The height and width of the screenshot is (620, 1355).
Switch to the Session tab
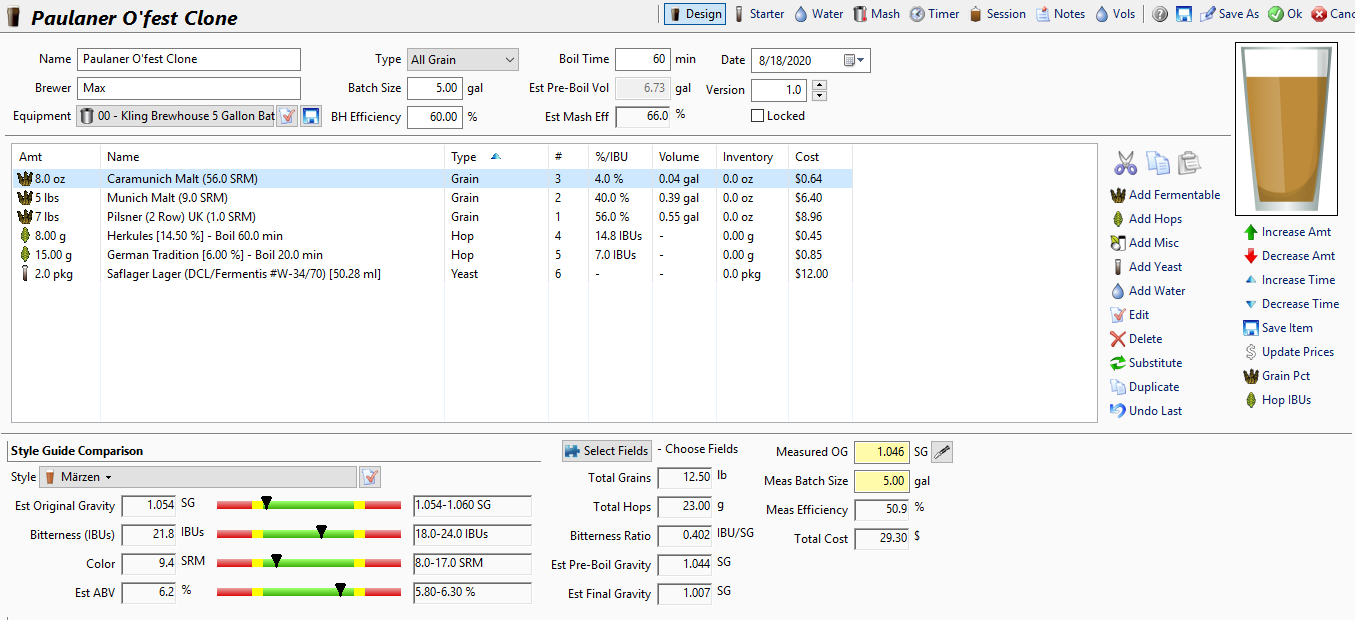pos(997,14)
